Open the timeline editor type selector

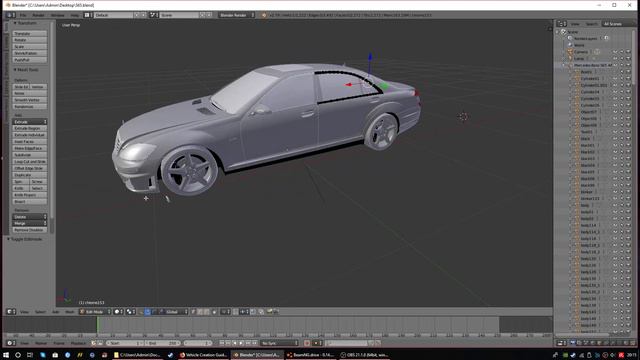point(11,343)
